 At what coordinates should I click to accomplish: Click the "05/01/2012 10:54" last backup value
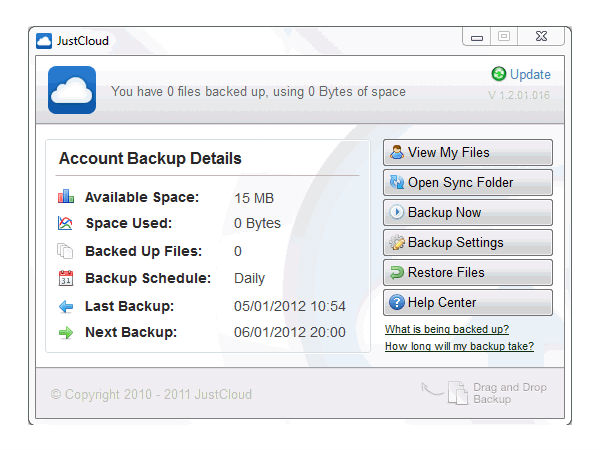[290, 306]
